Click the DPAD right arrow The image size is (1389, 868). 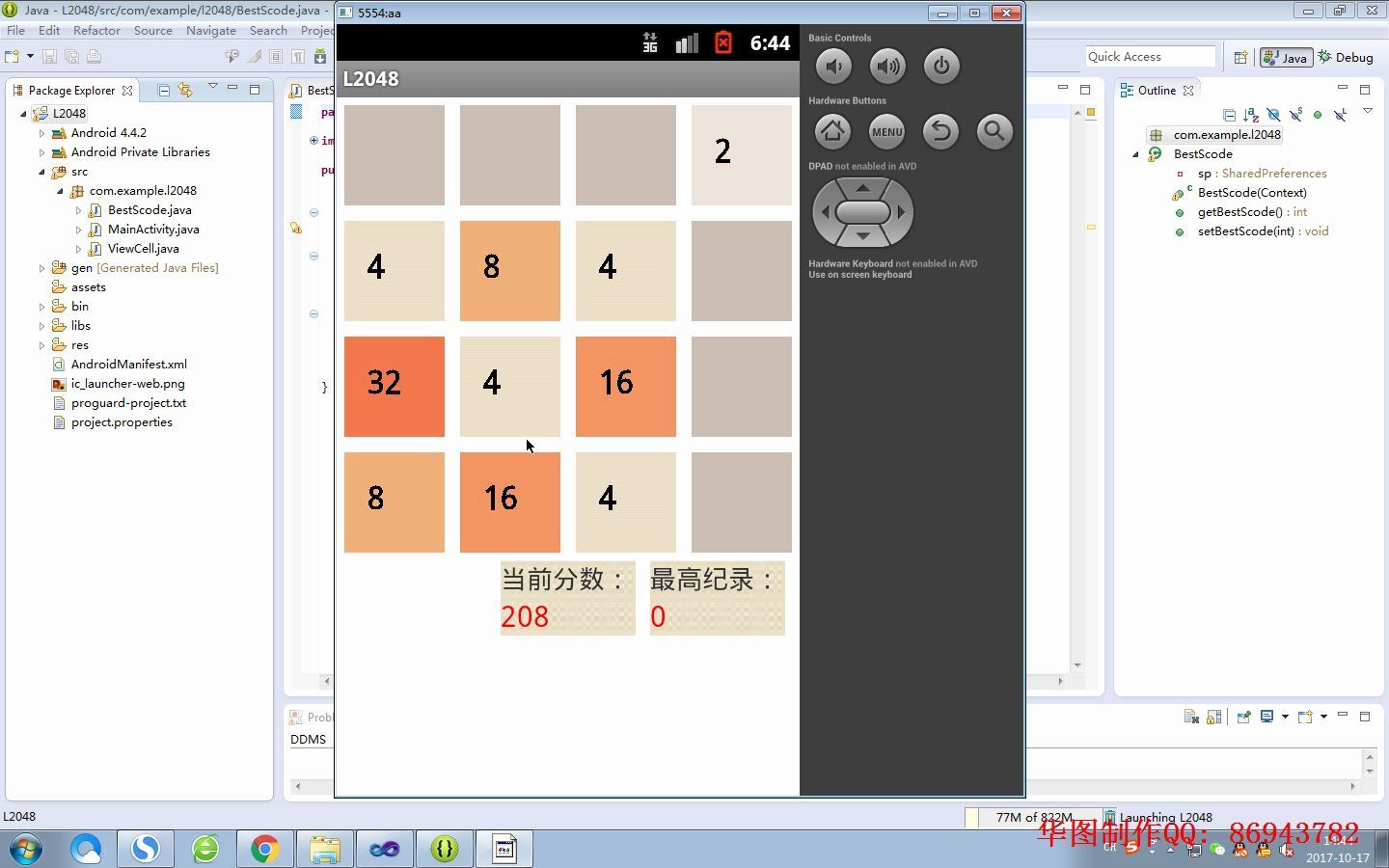click(902, 212)
